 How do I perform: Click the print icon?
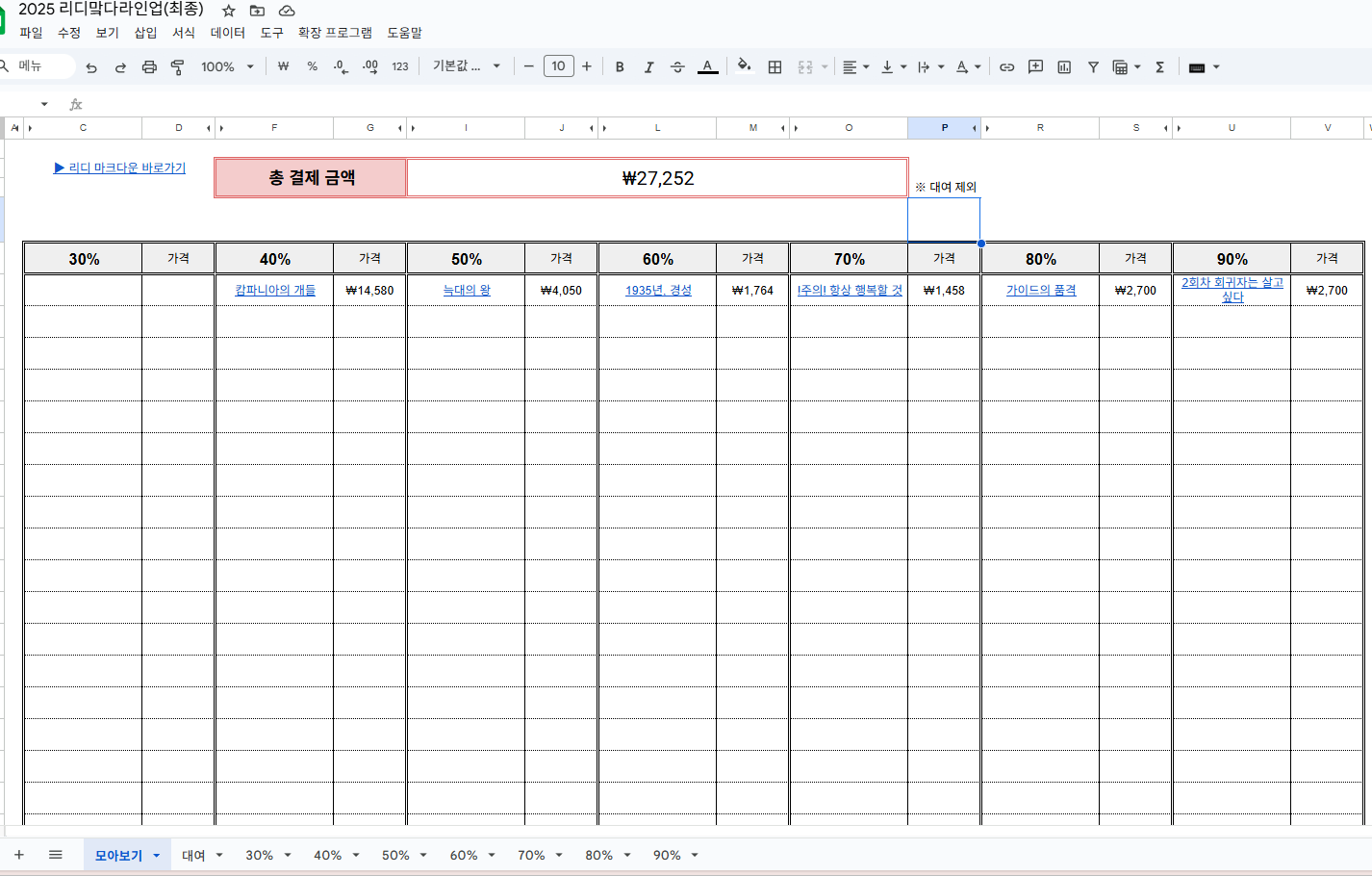click(x=149, y=67)
